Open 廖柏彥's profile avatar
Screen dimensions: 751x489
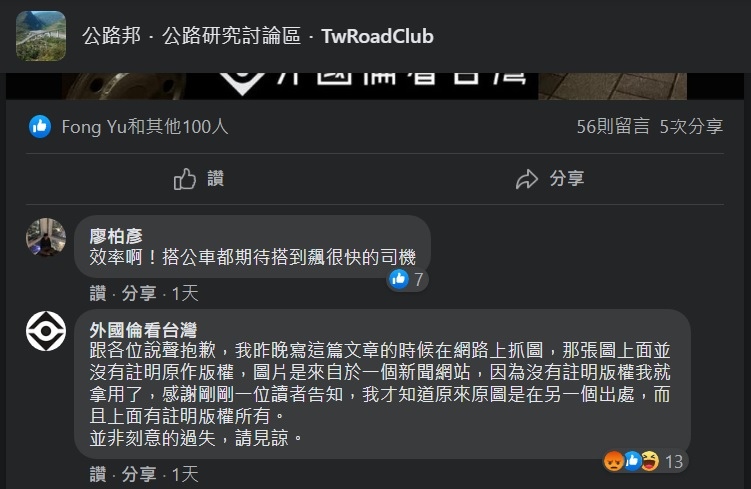(x=46, y=237)
